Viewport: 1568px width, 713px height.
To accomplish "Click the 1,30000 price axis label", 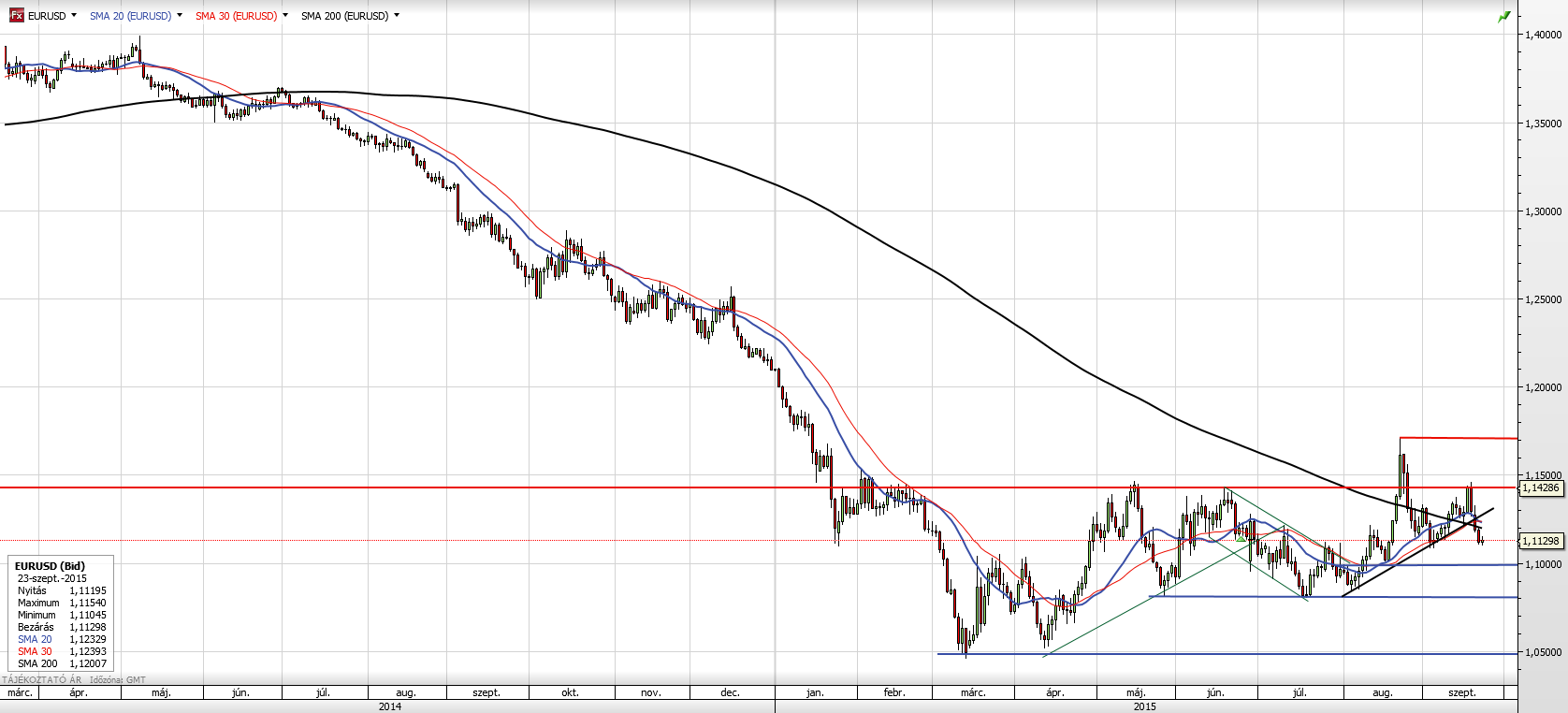I will (1544, 211).
